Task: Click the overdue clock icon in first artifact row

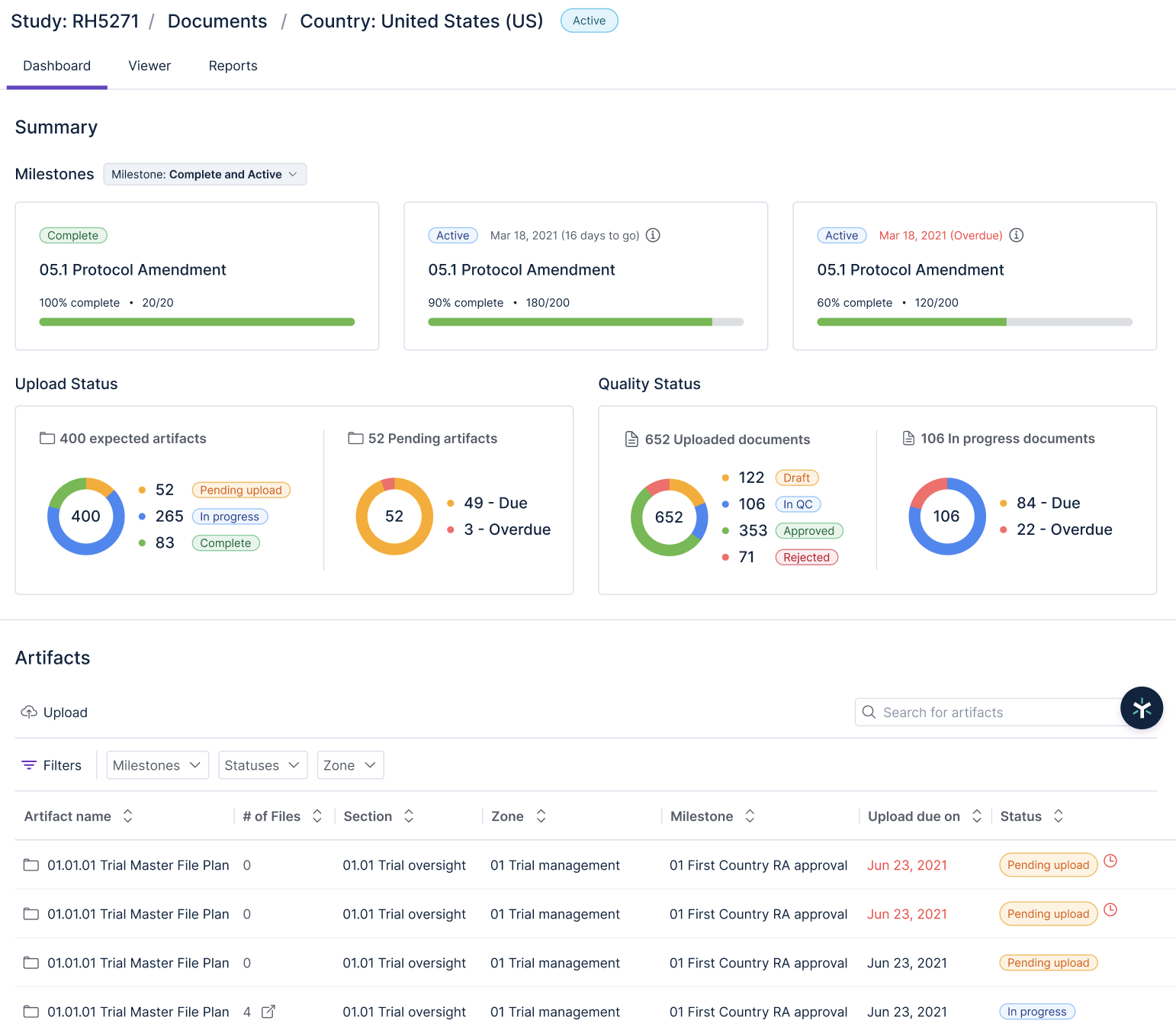Action: [x=1110, y=861]
